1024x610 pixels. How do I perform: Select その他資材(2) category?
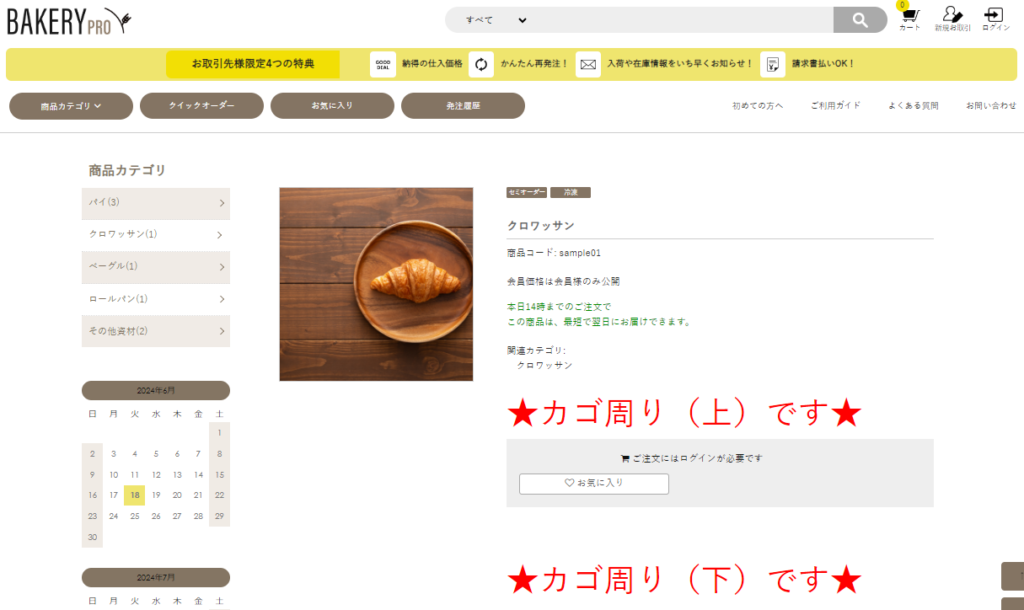pos(155,331)
